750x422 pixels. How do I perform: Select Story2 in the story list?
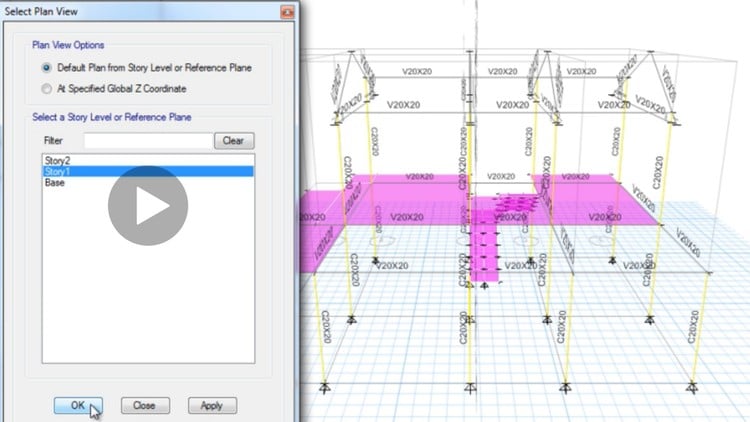click(148, 160)
